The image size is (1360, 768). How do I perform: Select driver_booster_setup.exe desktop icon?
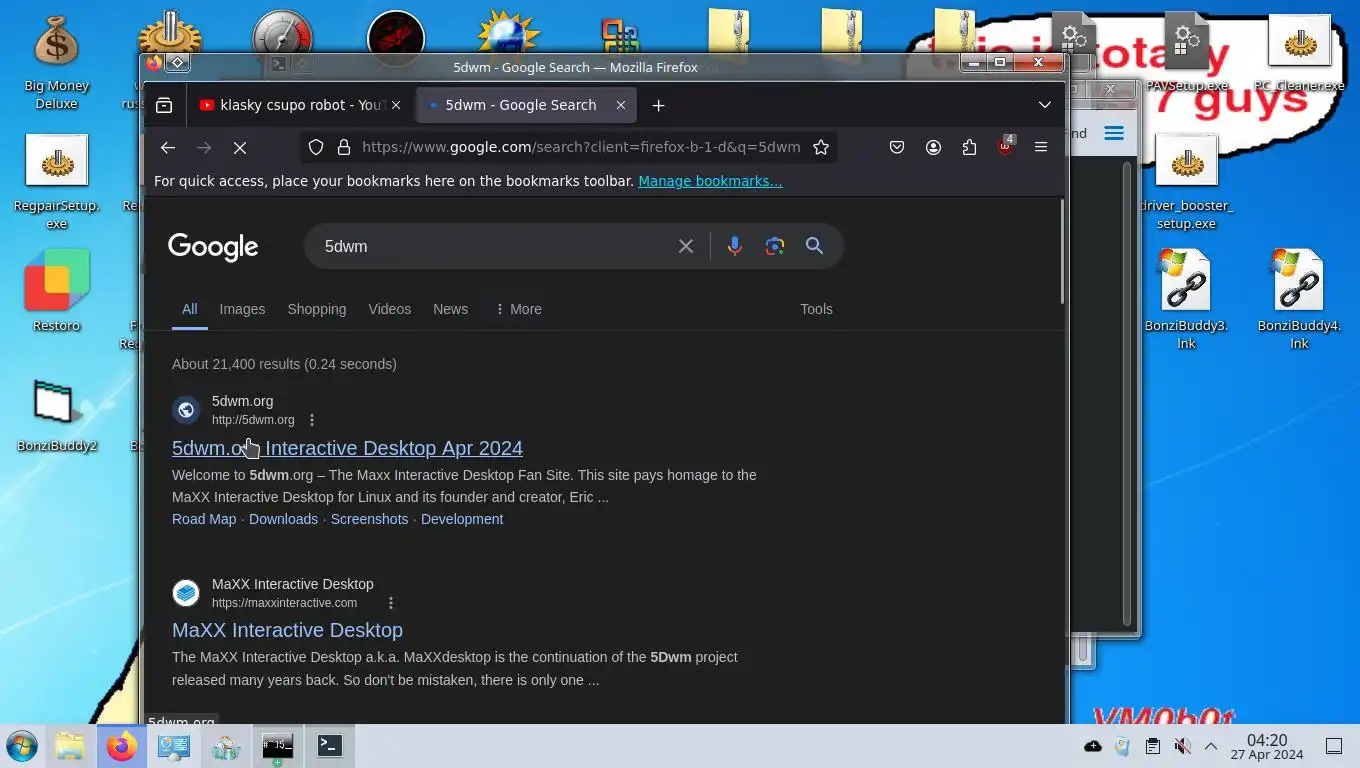click(x=1186, y=182)
